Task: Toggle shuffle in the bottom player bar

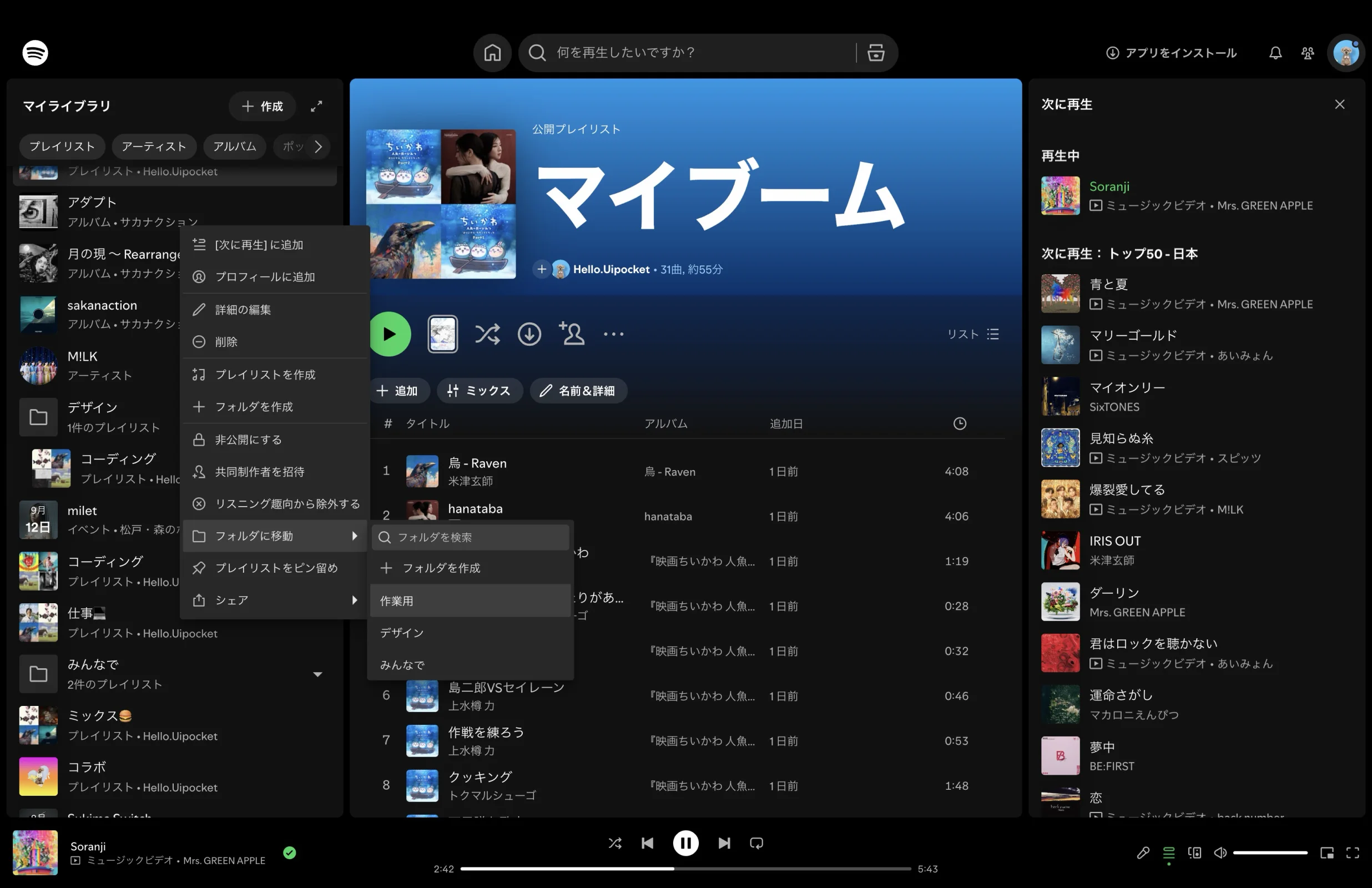Action: (x=614, y=843)
